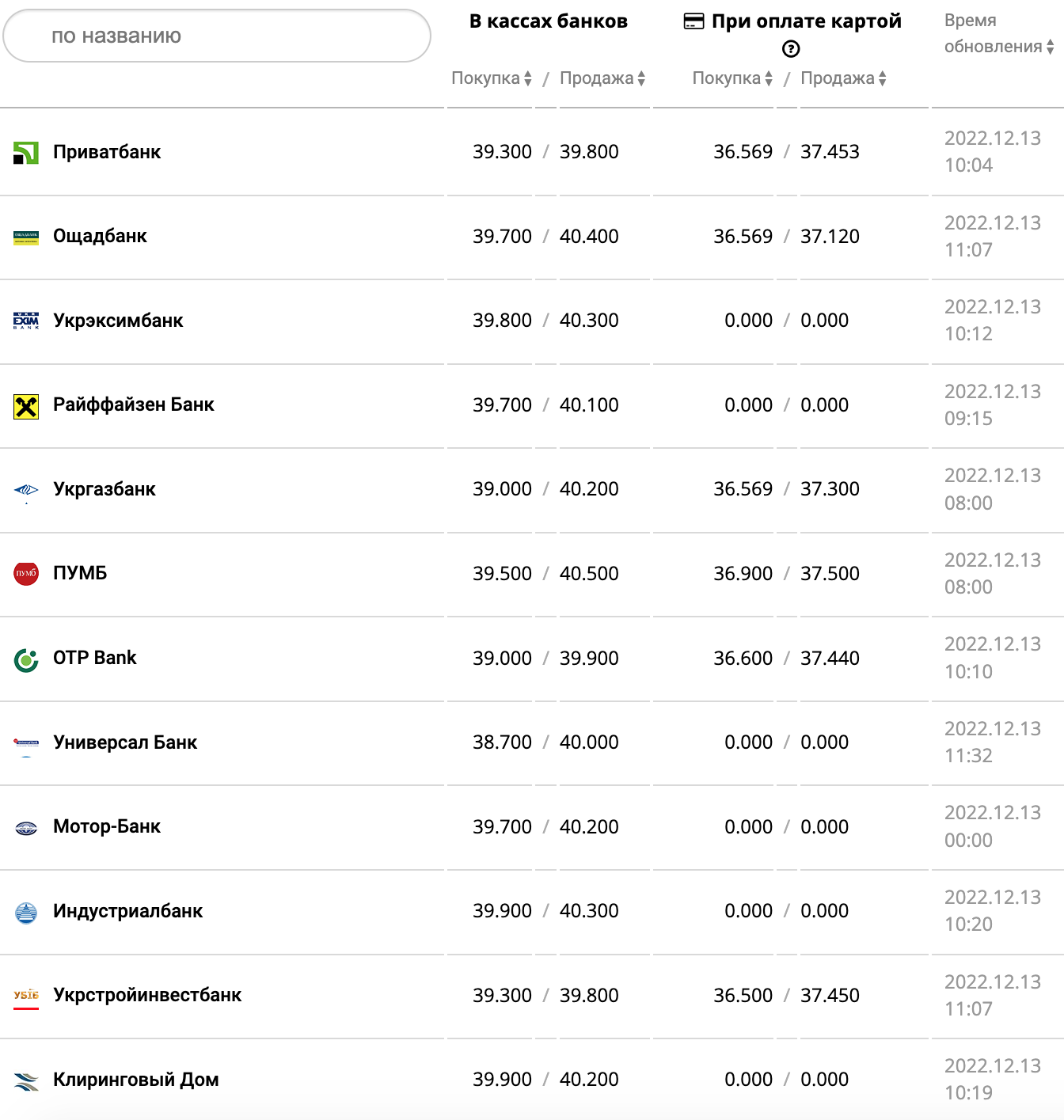Image resolution: width=1064 pixels, height=1120 pixels.
Task: Open the Универсал Банк link
Action: coord(125,742)
